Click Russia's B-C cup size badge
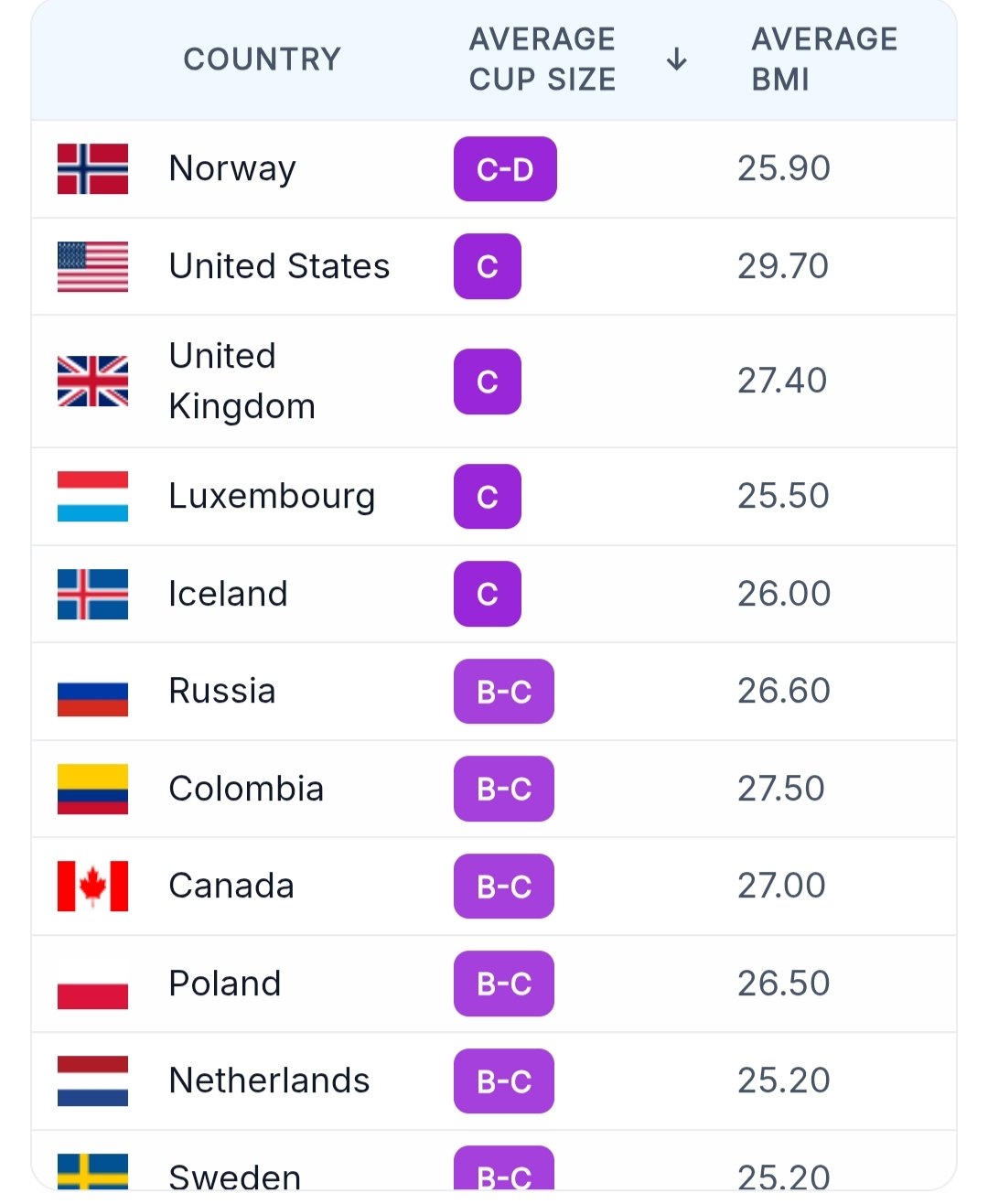 504,692
